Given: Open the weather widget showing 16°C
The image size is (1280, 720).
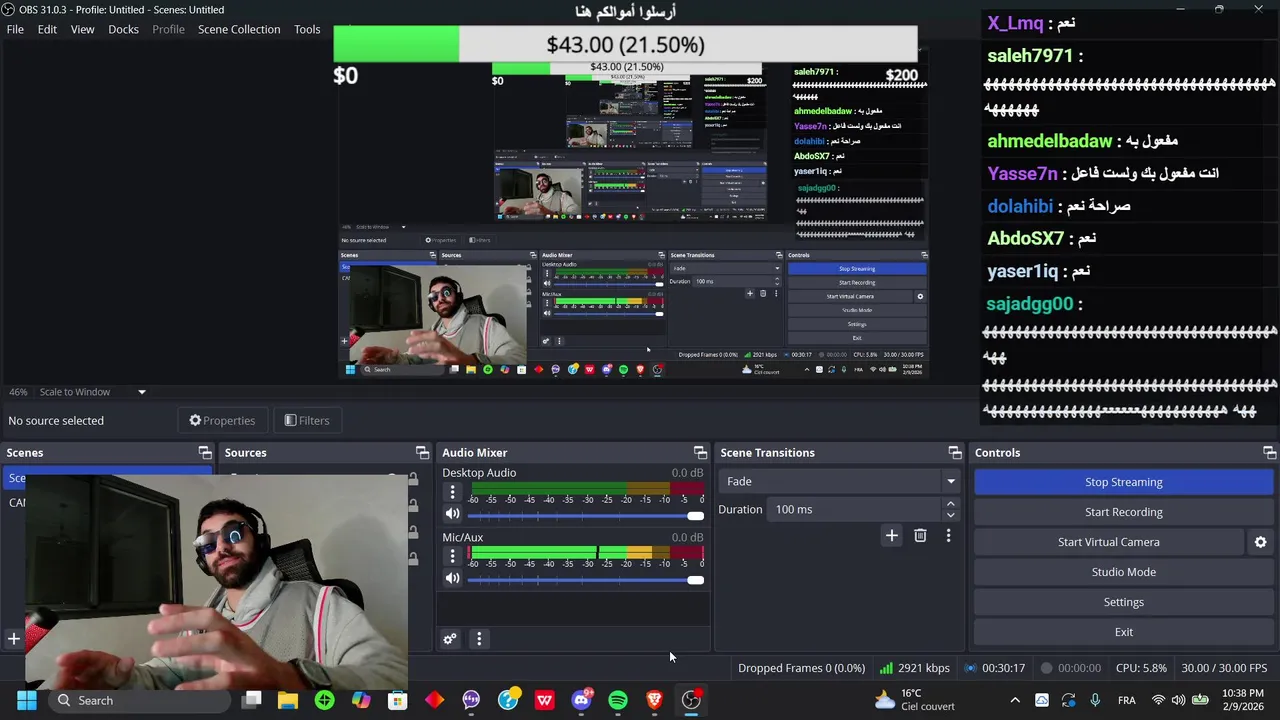Looking at the screenshot, I should (x=915, y=700).
